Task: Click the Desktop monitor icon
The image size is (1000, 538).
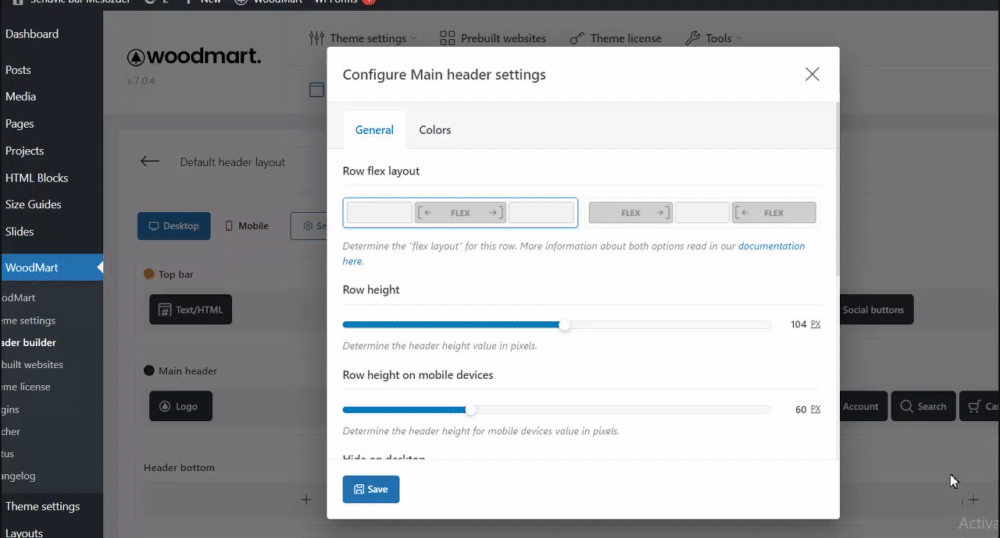Action: 154,226
